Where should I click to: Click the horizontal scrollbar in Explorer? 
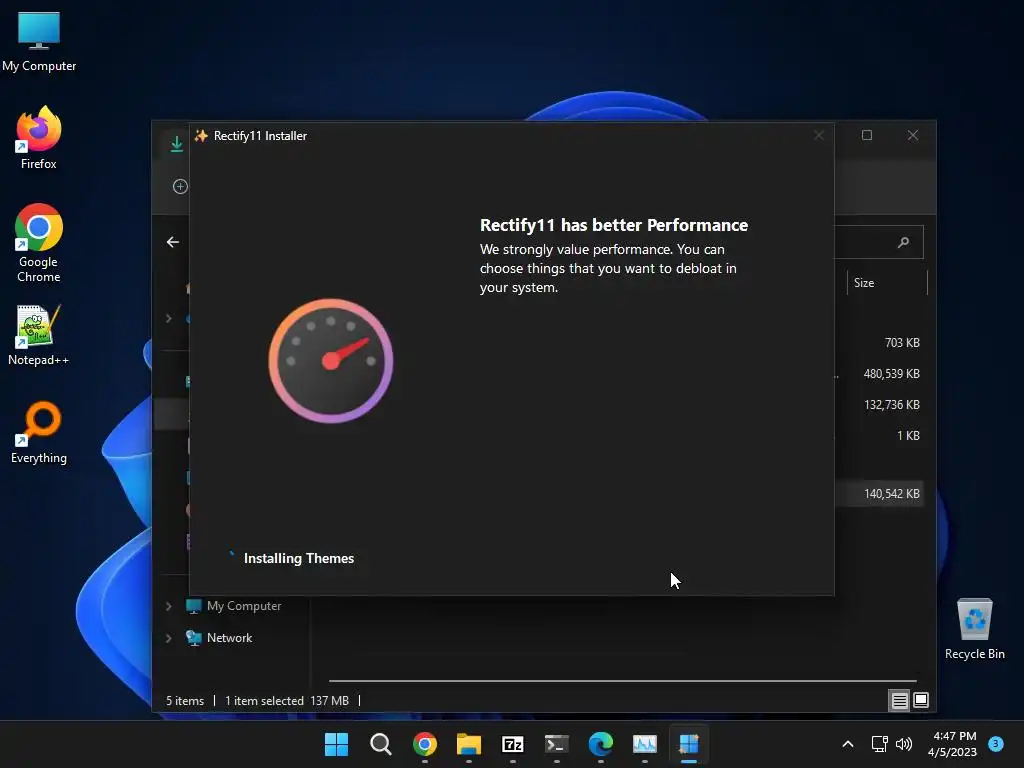pos(622,680)
